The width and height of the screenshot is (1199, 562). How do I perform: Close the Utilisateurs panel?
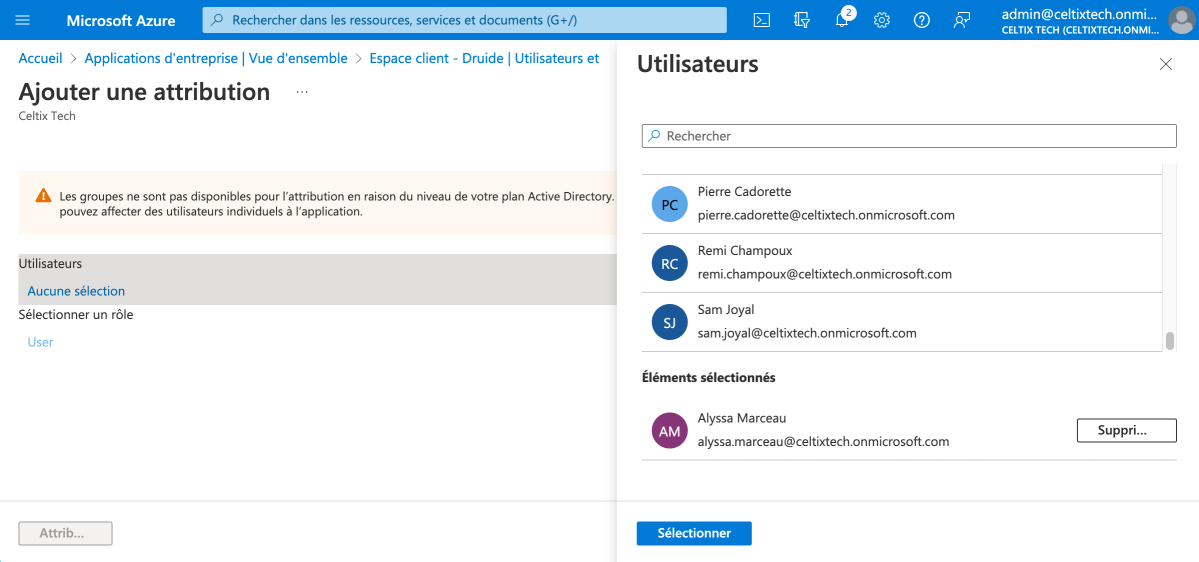pyautogui.click(x=1165, y=64)
